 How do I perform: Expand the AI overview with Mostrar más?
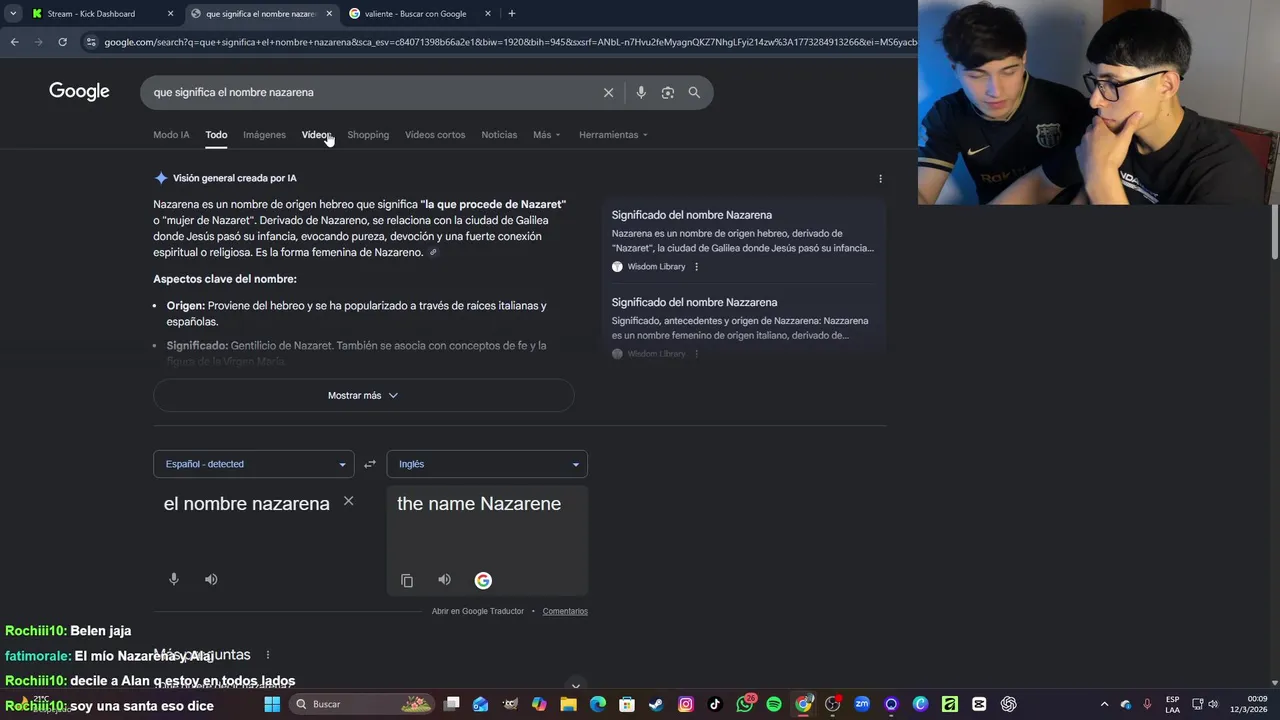(x=363, y=395)
